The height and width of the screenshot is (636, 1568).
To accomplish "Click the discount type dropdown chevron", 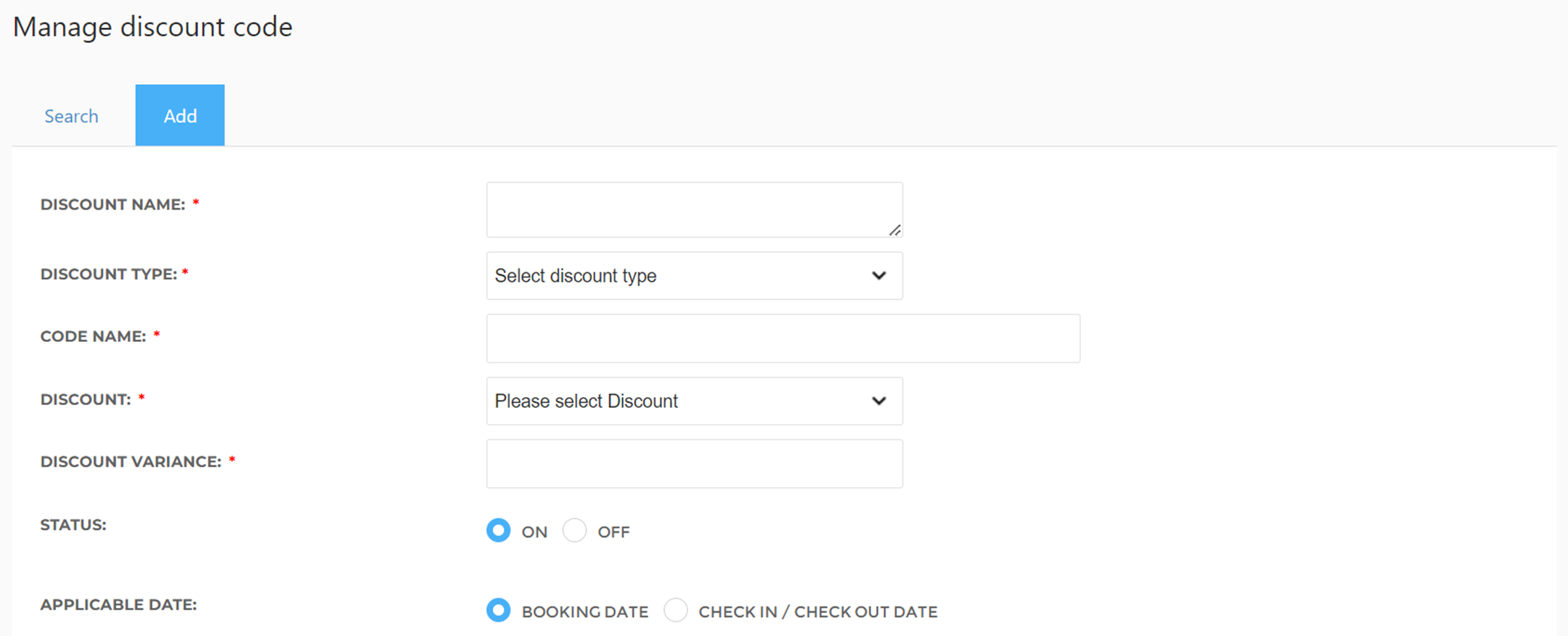I will point(879,276).
